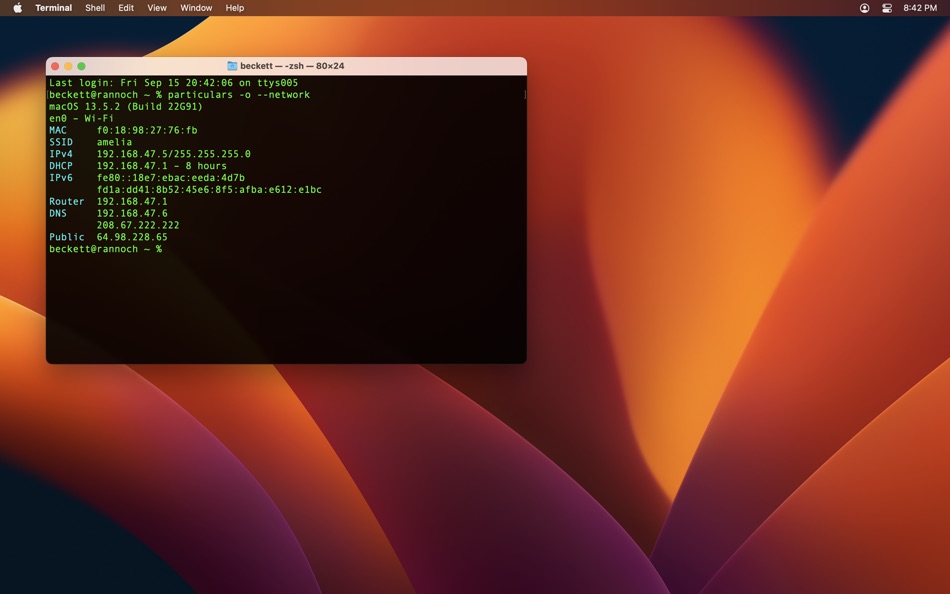The image size is (950, 594).
Task: Click the IPv4 value 192.168.47.5/255.255.255.0
Action: click(174, 154)
